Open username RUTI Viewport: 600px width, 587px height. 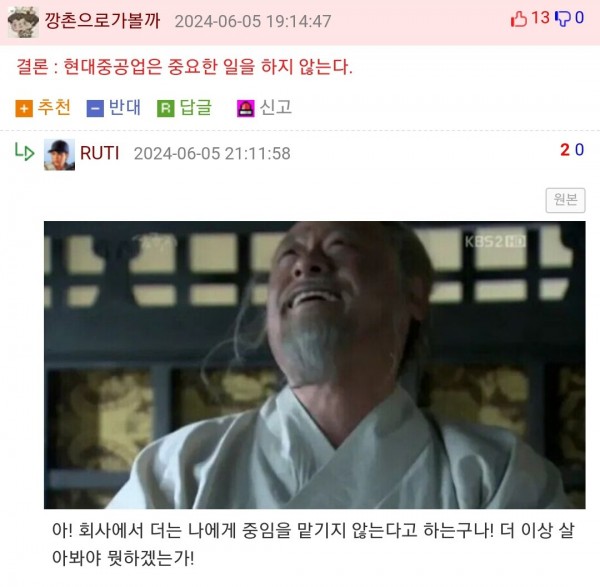(100, 153)
